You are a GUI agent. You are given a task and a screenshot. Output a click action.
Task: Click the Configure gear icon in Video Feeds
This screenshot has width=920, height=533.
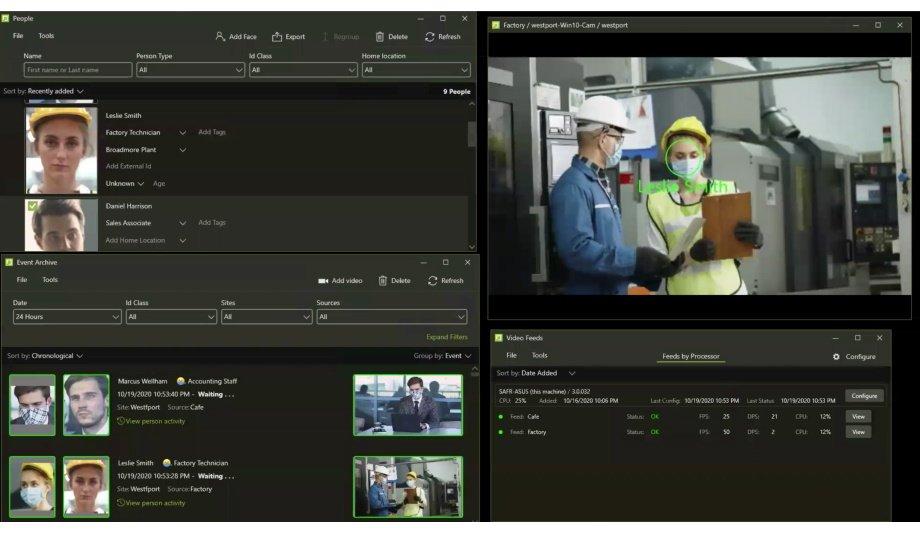click(x=836, y=356)
